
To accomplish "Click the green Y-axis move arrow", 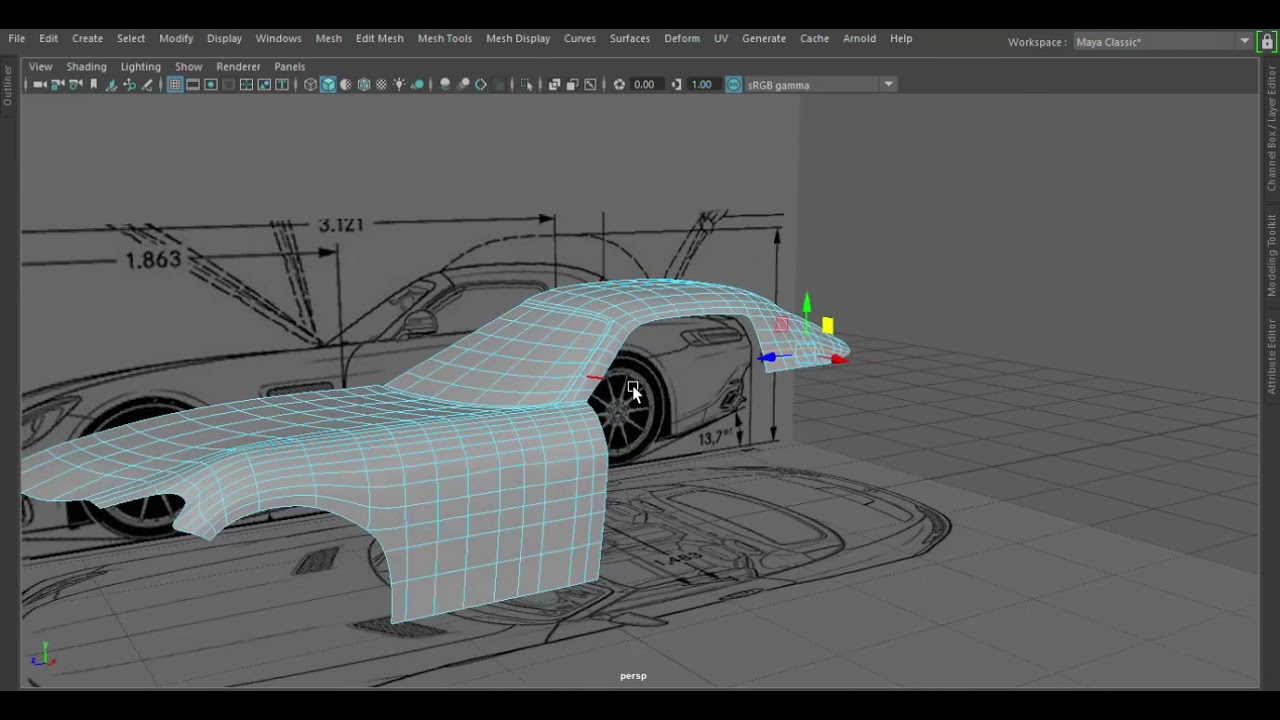I will click(807, 302).
